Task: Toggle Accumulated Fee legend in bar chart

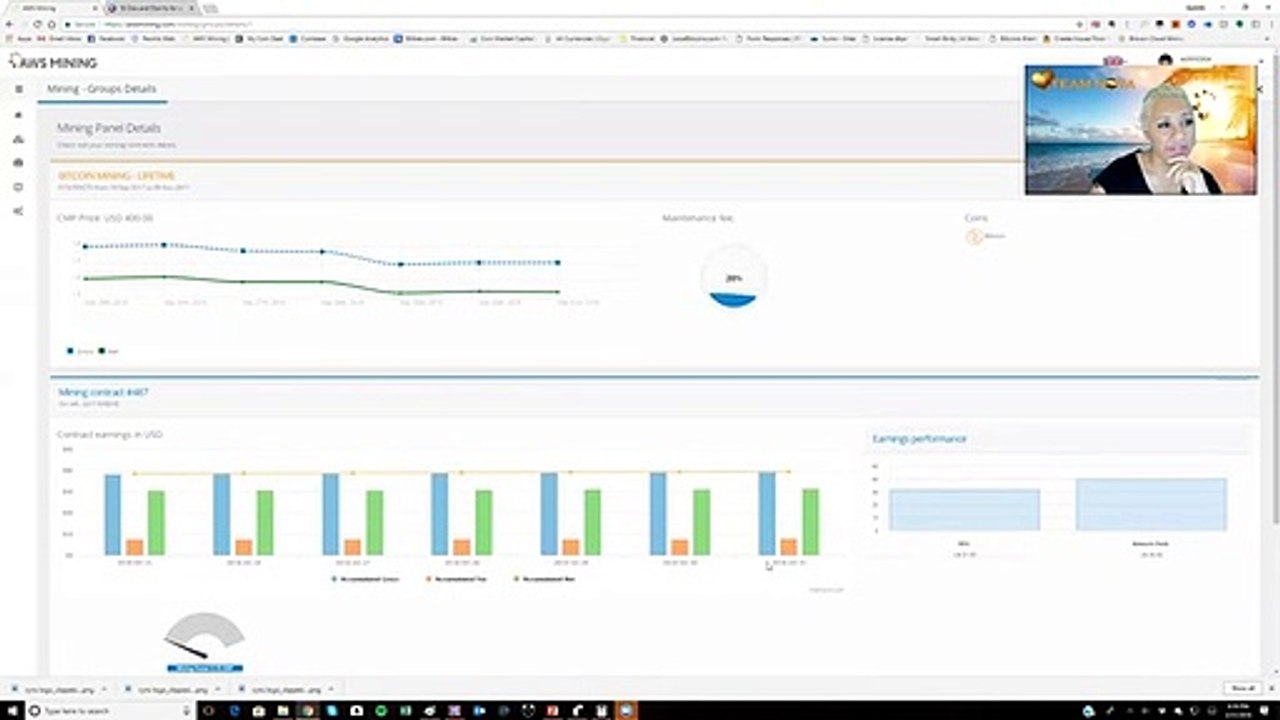Action: pyautogui.click(x=458, y=579)
